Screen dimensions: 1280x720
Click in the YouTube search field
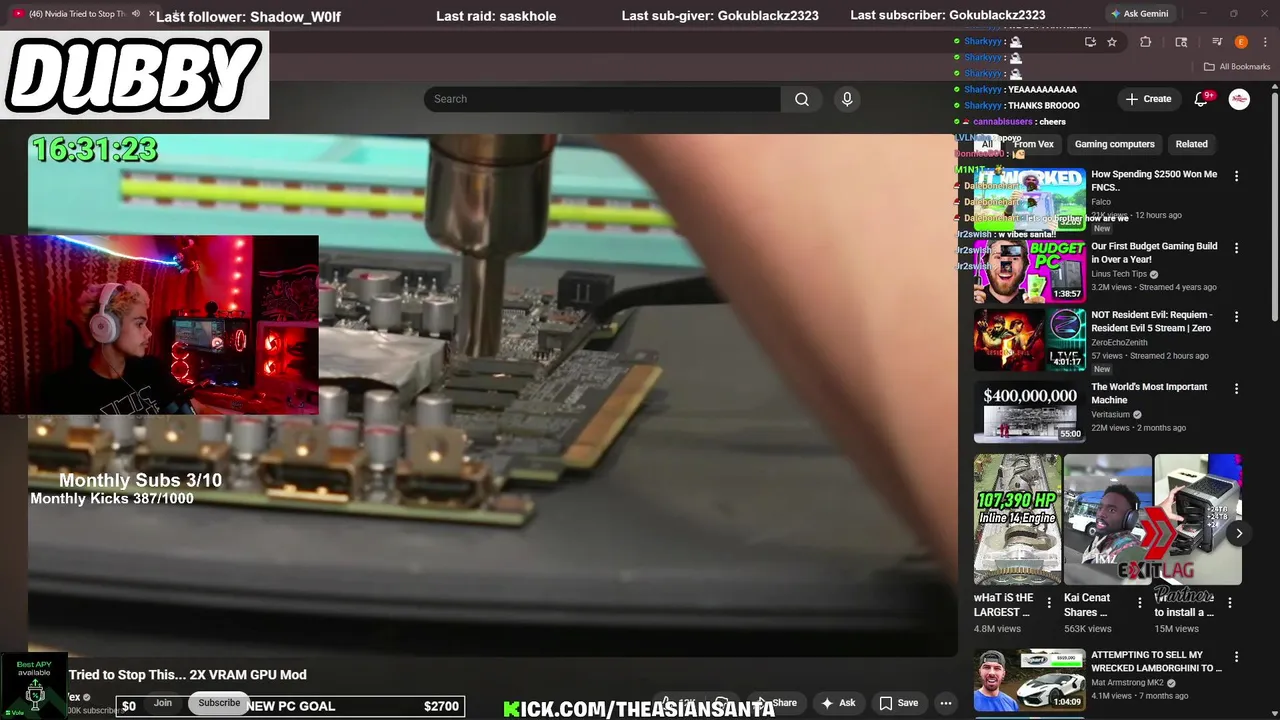point(602,99)
